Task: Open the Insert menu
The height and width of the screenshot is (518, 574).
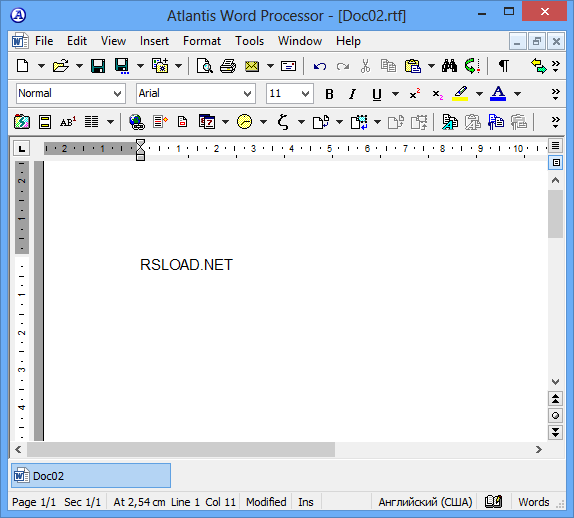Action: [x=154, y=41]
